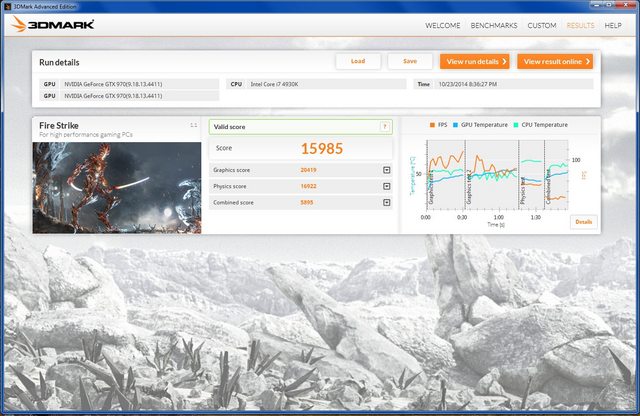Click the Fire Strike thumbnail image
Screen dimensions: 640x416
[x=117, y=188]
